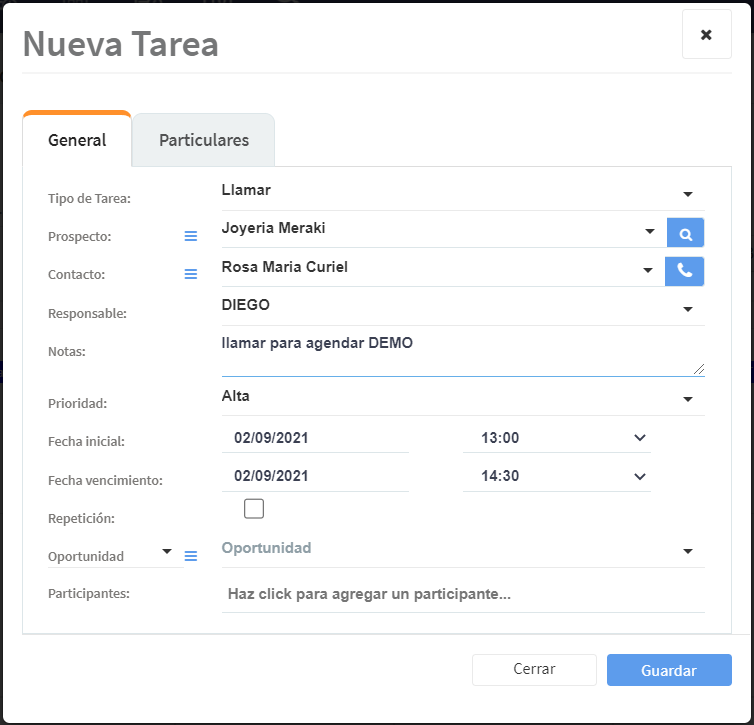The height and width of the screenshot is (725, 754).
Task: Click the phone icon beside Rosa Maria Curiel
Action: point(684,271)
